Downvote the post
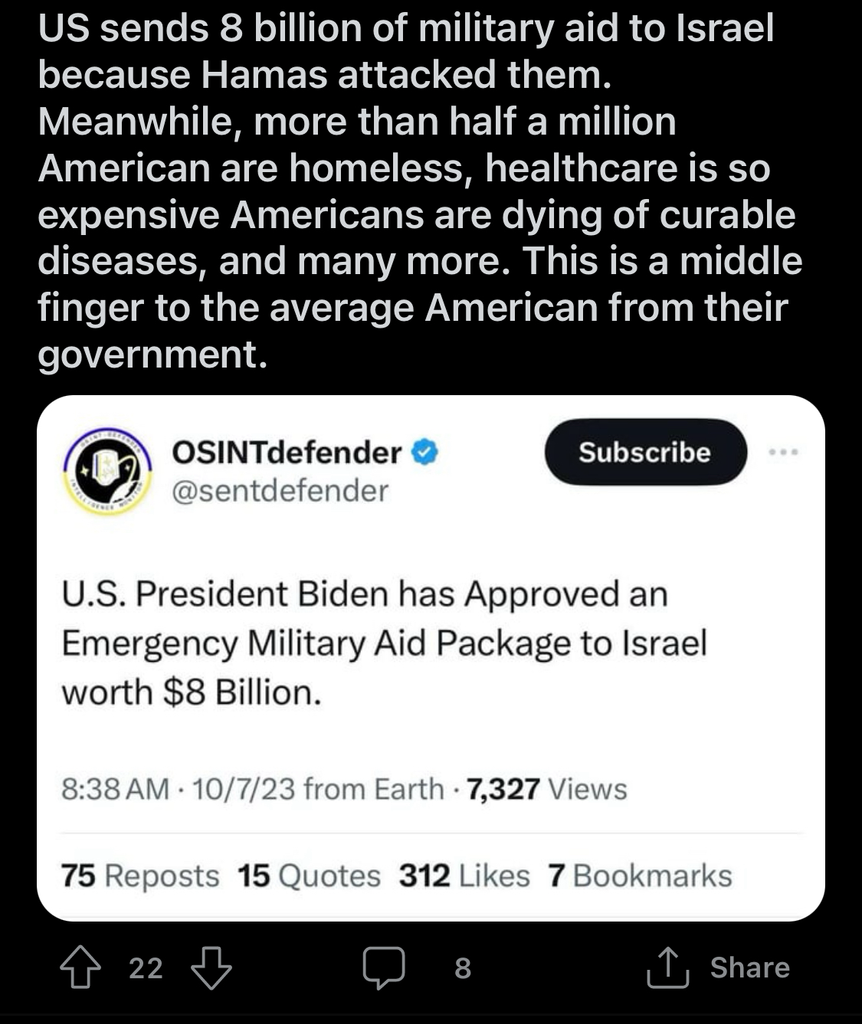Image resolution: width=862 pixels, height=1024 pixels. tap(211, 967)
